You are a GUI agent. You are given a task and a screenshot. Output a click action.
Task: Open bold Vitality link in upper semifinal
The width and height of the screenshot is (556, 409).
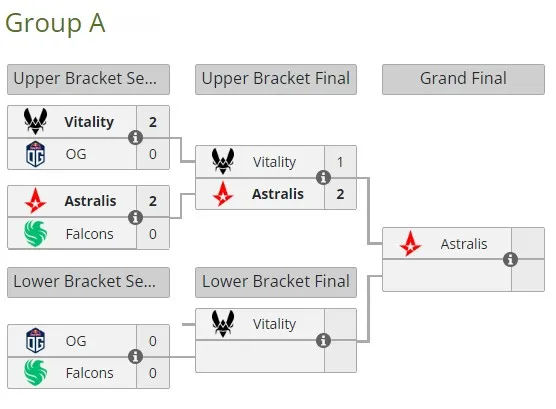pos(89,122)
